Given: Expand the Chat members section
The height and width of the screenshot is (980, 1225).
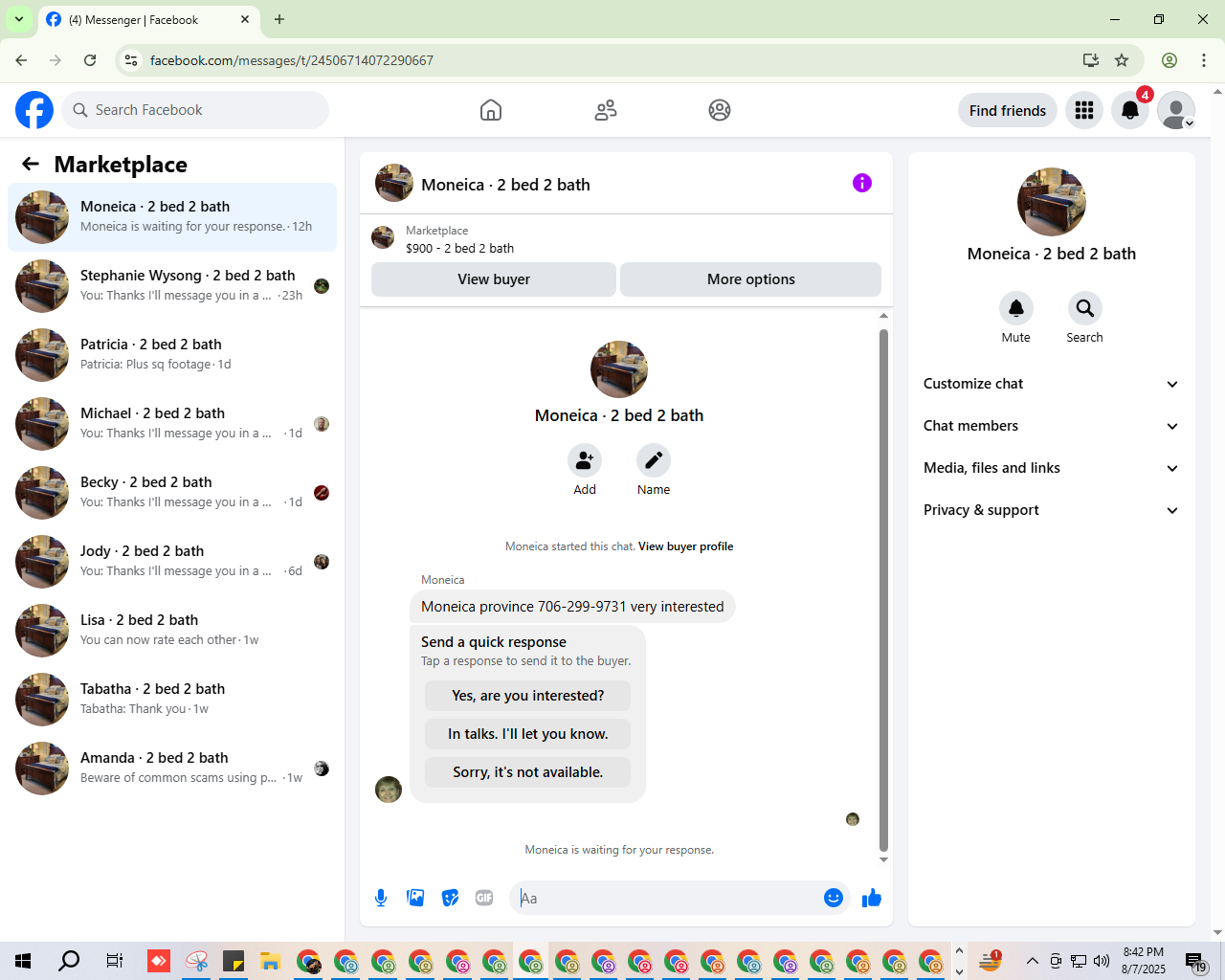Looking at the screenshot, I should 1051,426.
